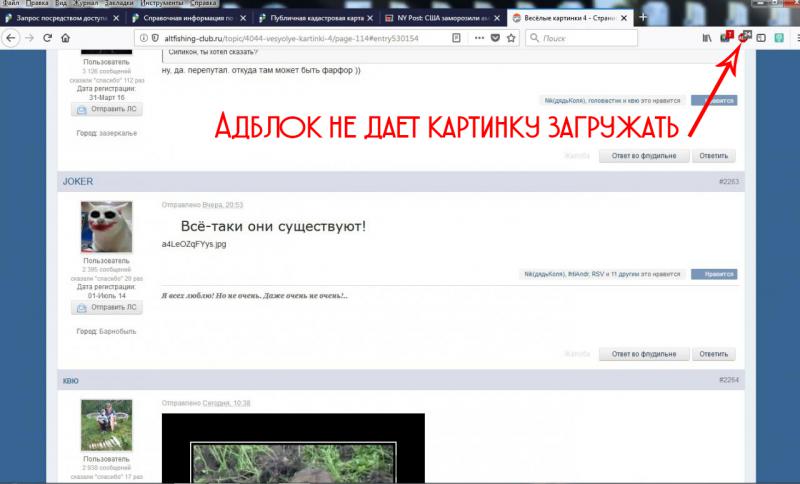This screenshot has width=800, height=484.
Task: Switch to the NY Post tab
Action: click(440, 18)
